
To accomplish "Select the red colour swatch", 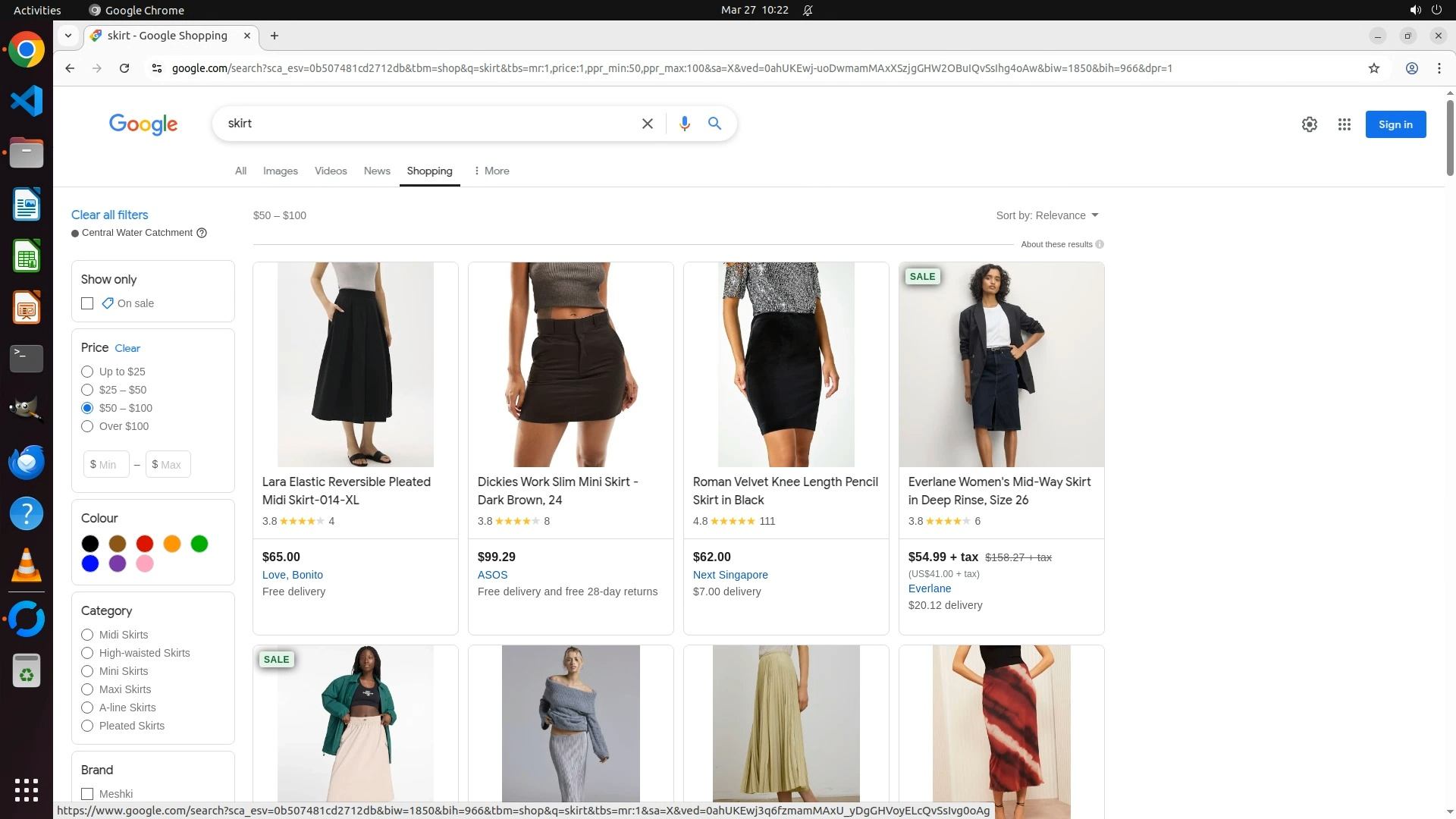I will click(x=145, y=544).
